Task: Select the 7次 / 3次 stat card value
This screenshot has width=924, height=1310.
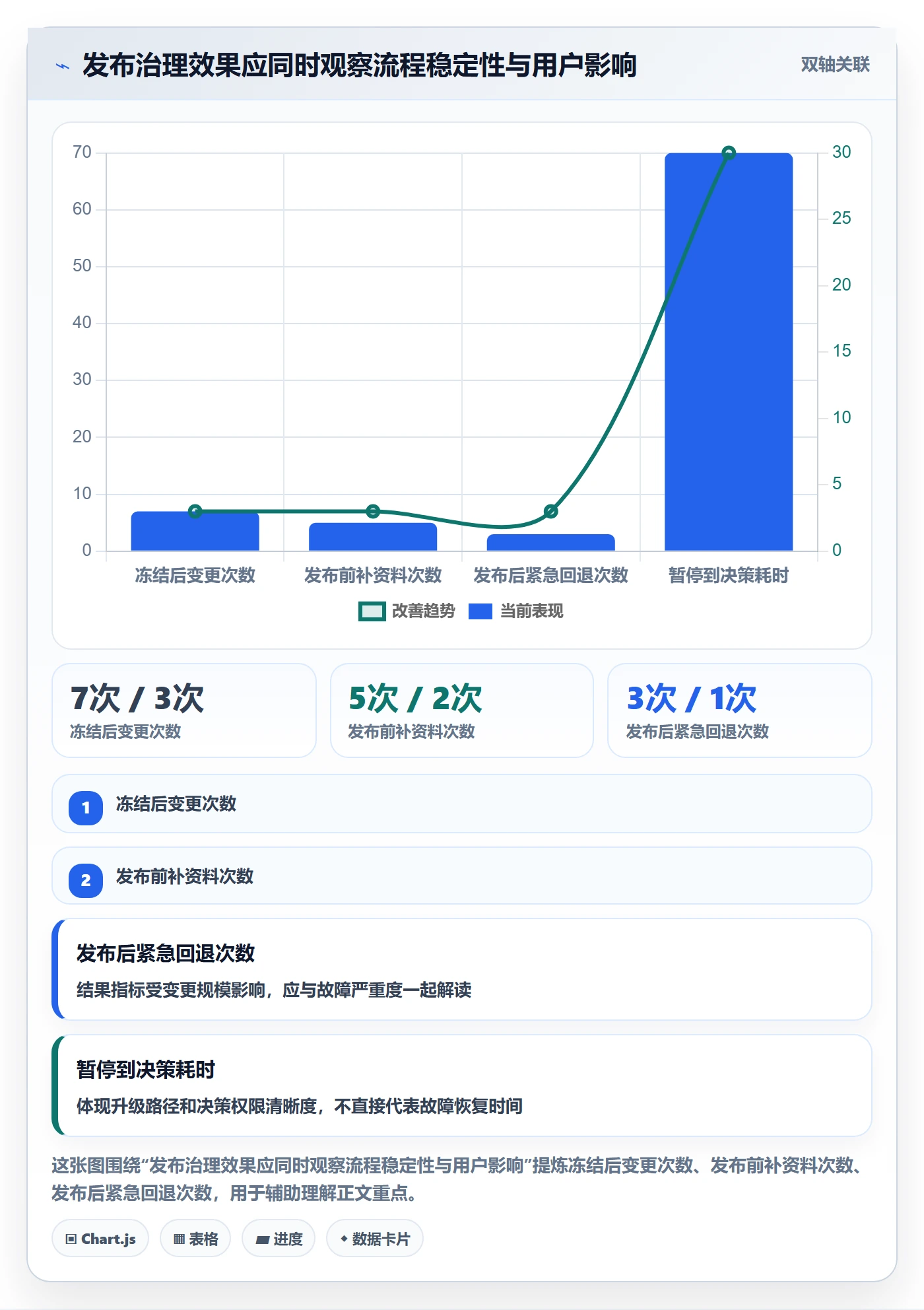Action: 137,699
